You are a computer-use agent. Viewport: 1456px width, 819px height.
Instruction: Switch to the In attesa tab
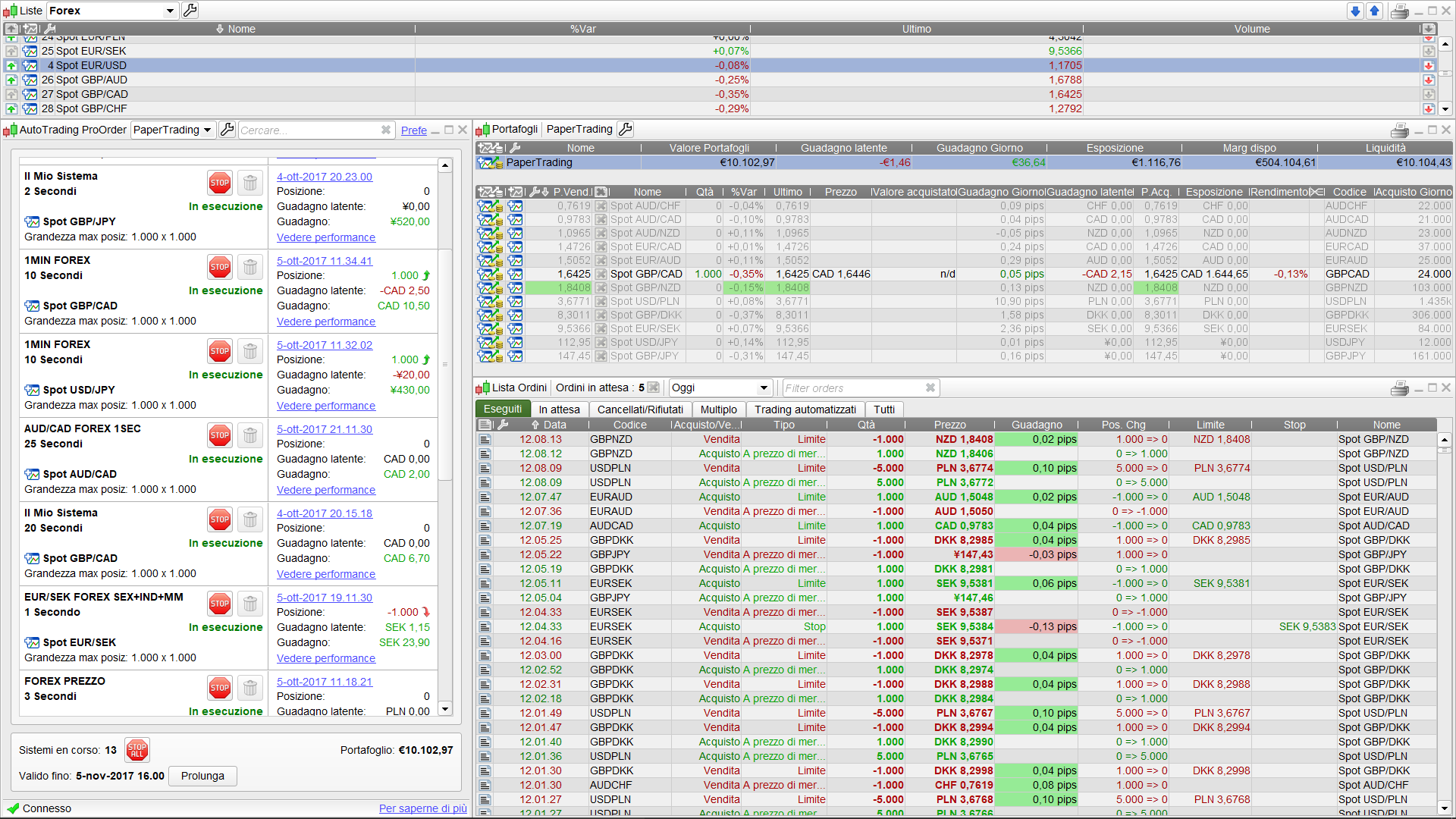click(x=559, y=409)
